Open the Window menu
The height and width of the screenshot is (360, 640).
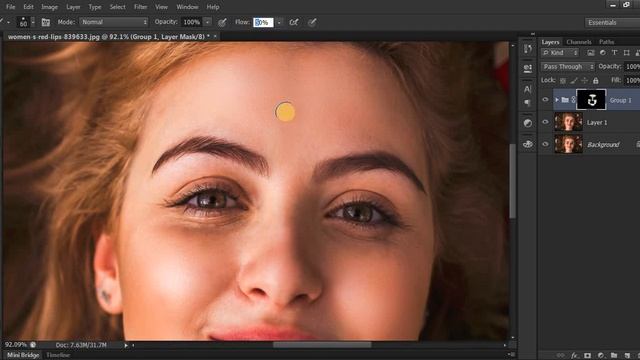tap(187, 7)
